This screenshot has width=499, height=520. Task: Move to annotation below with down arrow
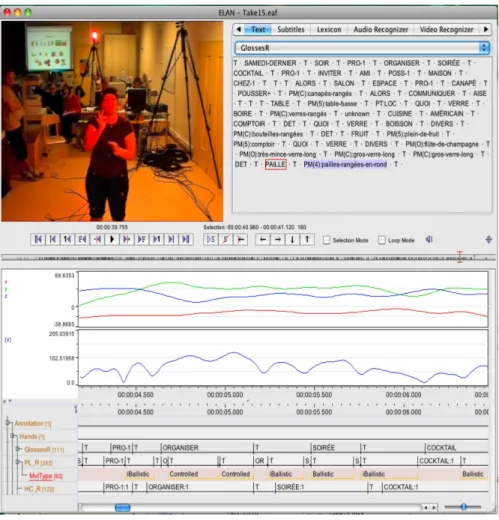point(292,239)
